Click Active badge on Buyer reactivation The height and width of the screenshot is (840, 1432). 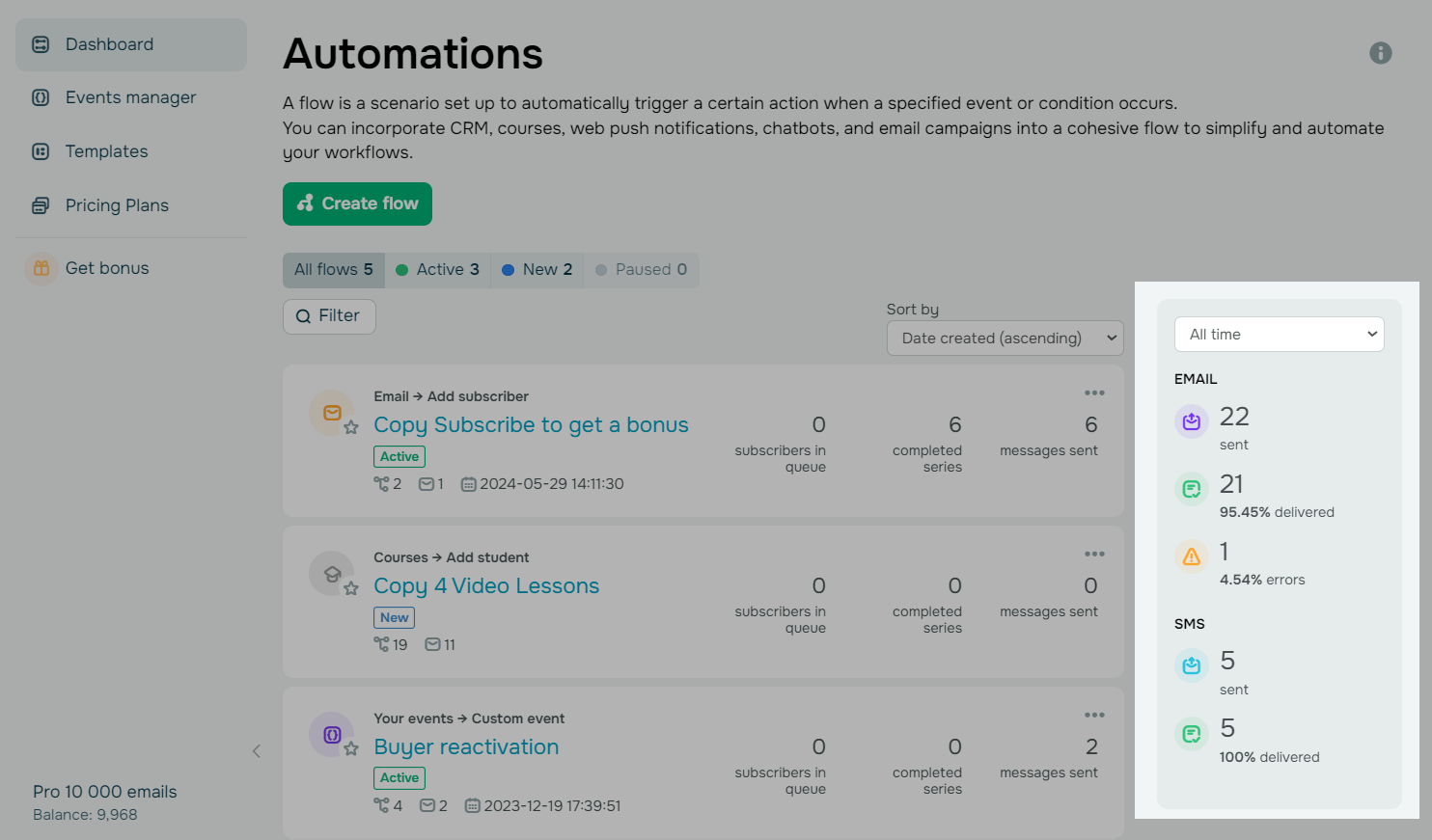(399, 778)
